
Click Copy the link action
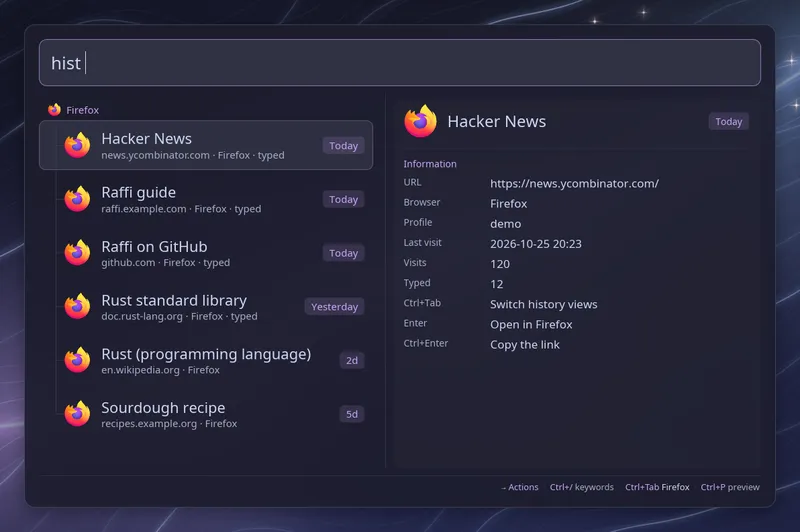pyautogui.click(x=524, y=345)
